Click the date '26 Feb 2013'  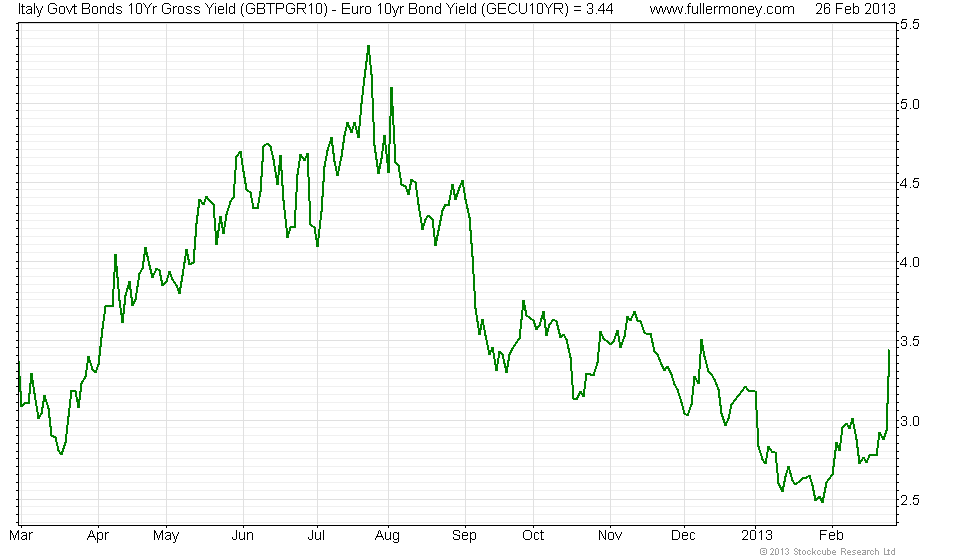tap(855, 9)
